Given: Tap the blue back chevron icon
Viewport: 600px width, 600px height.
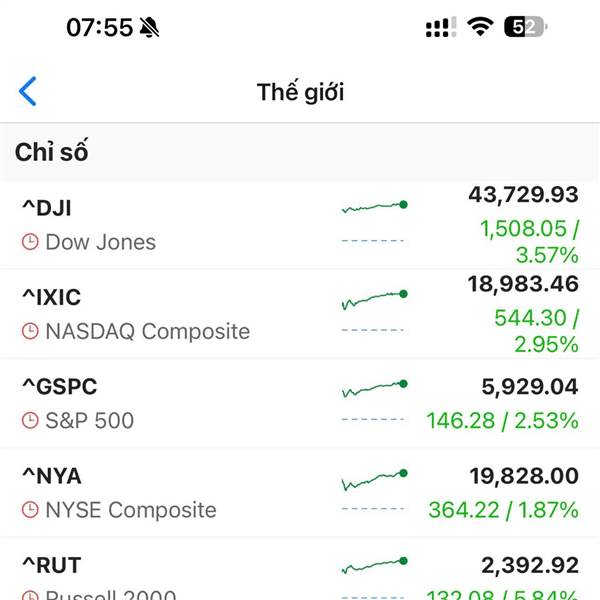Looking at the screenshot, I should tap(28, 91).
